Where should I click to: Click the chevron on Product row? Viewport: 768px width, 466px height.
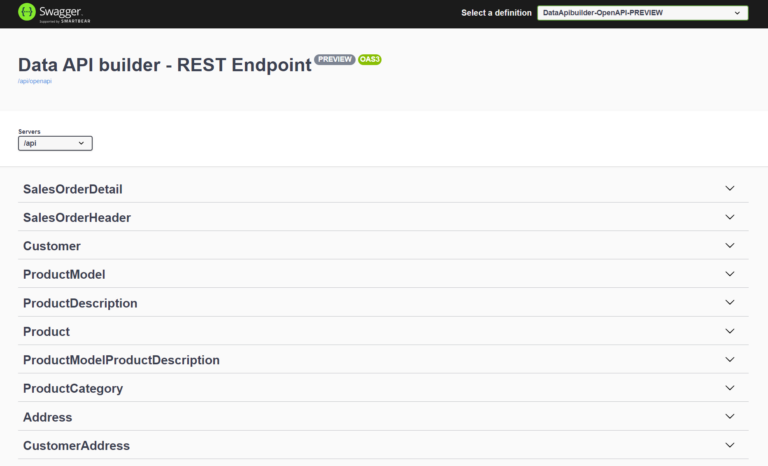click(x=730, y=331)
